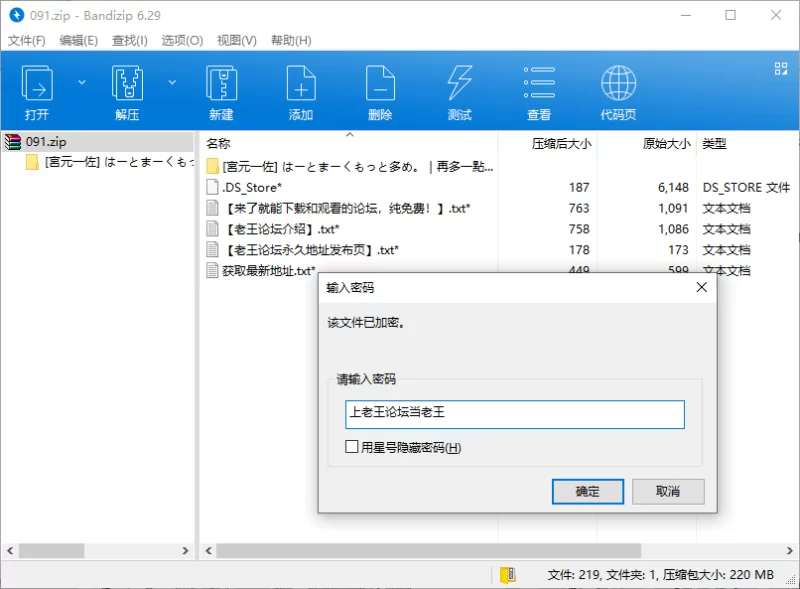Screen dimensions: 800x589
Task: Sort by 压缩后大小 column header
Action: click(561, 144)
